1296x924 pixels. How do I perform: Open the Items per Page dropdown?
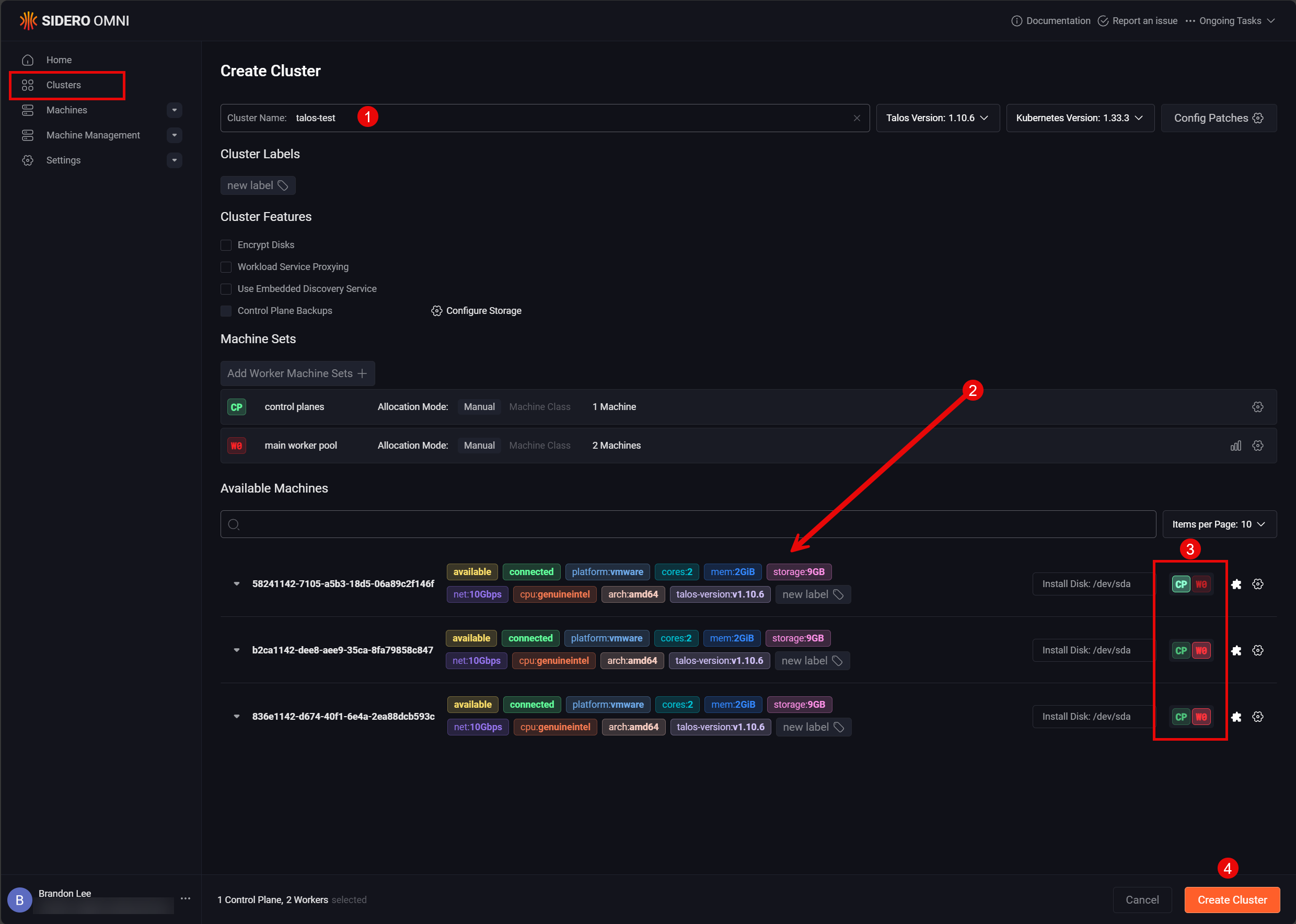pos(1218,523)
